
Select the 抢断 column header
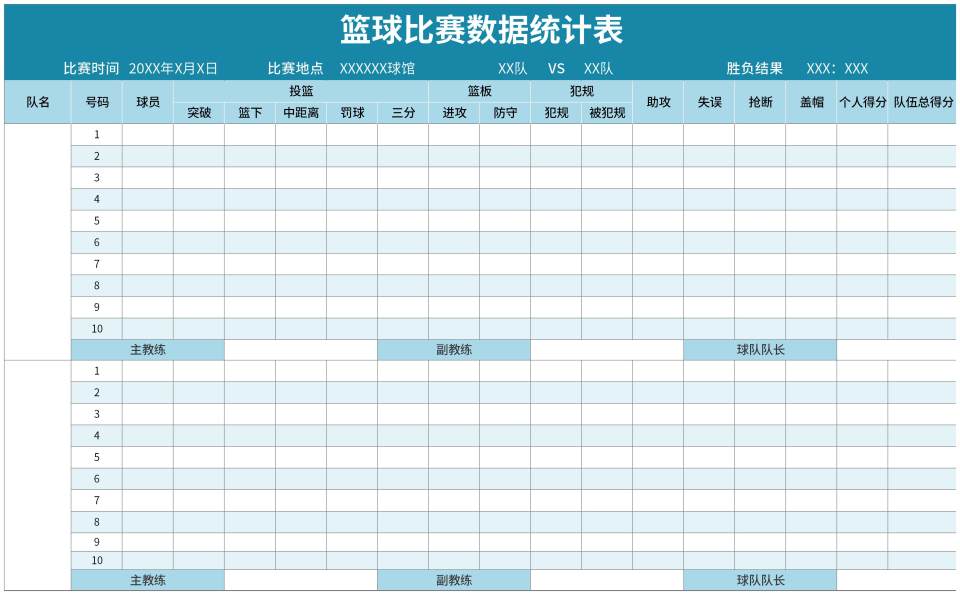coord(760,102)
